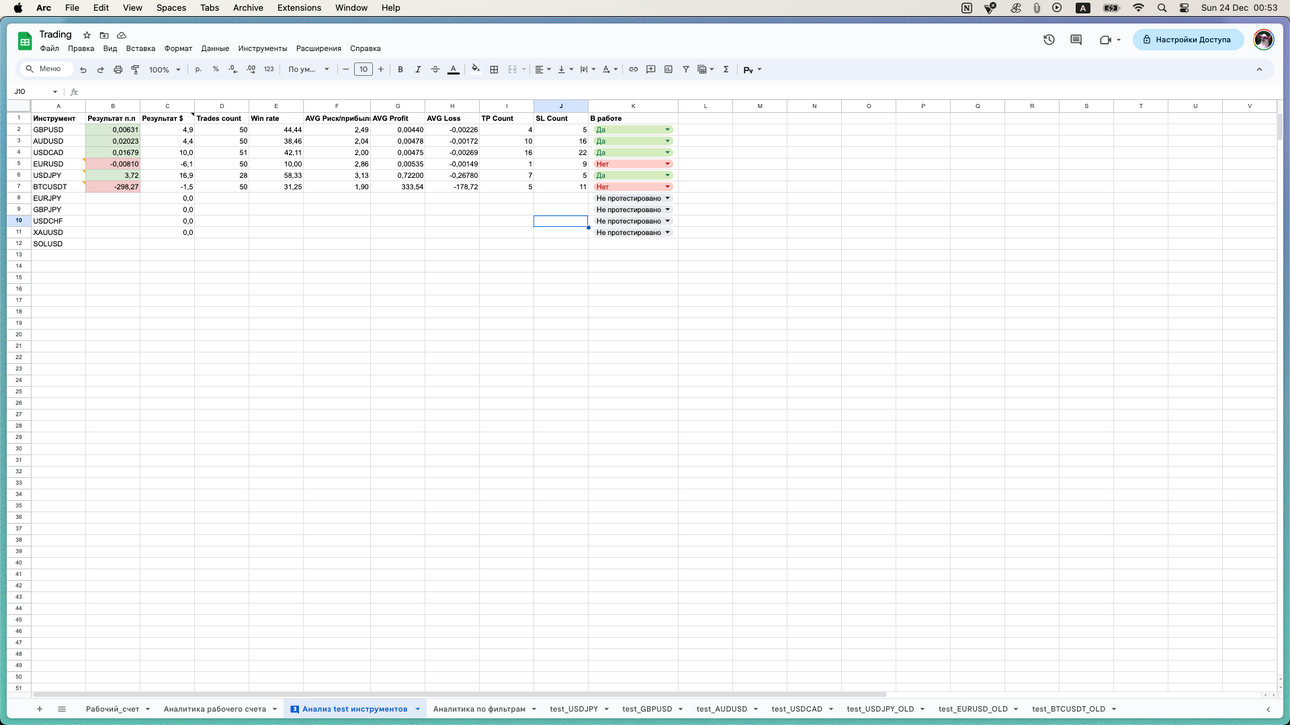Viewport: 1290px width, 725px height.
Task: Open vertical align dropdown
Action: pyautogui.click(x=565, y=70)
